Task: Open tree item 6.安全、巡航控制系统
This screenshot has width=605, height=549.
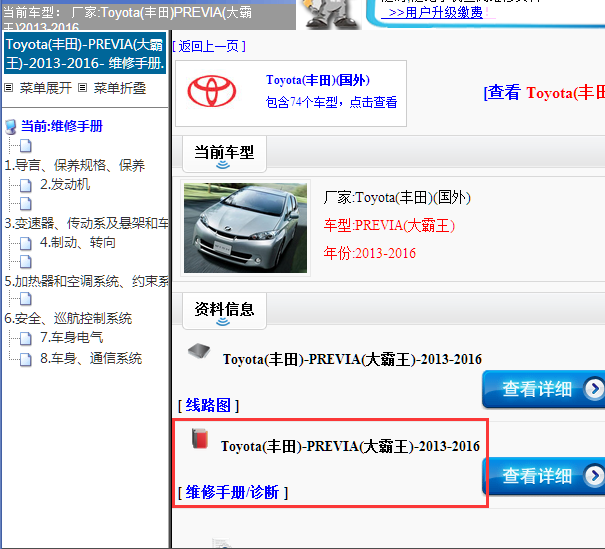Action: [68, 318]
